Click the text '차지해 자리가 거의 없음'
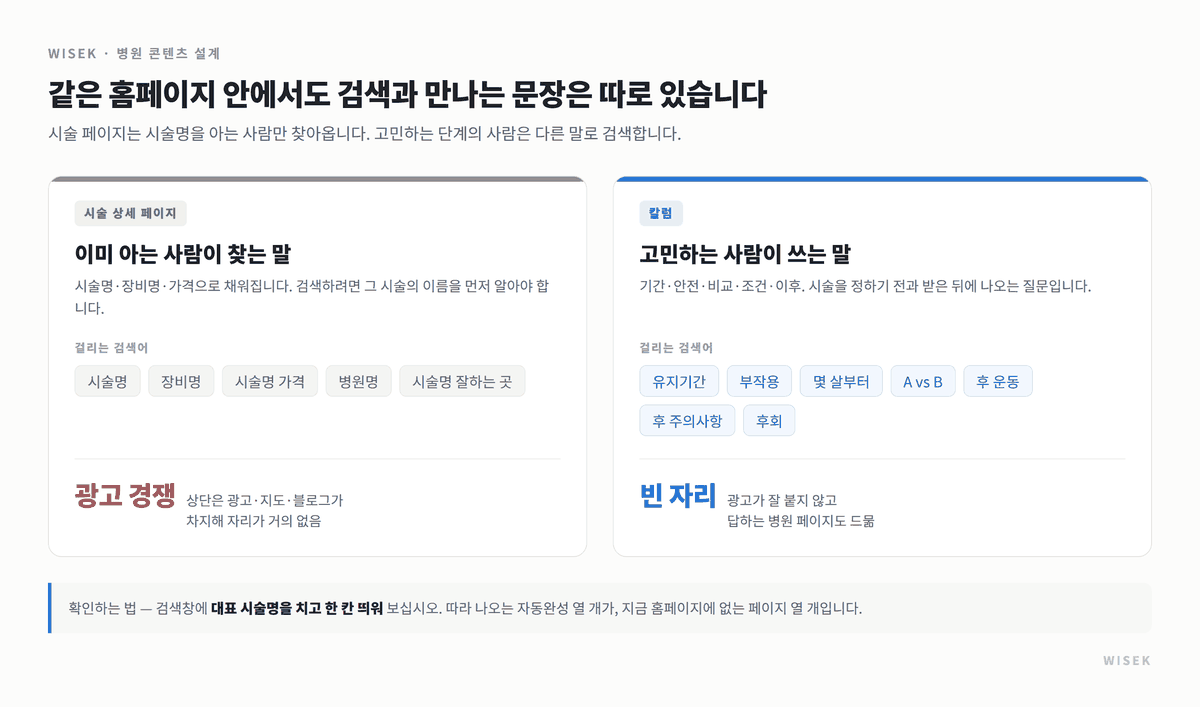The image size is (1200, 707). coord(253,521)
